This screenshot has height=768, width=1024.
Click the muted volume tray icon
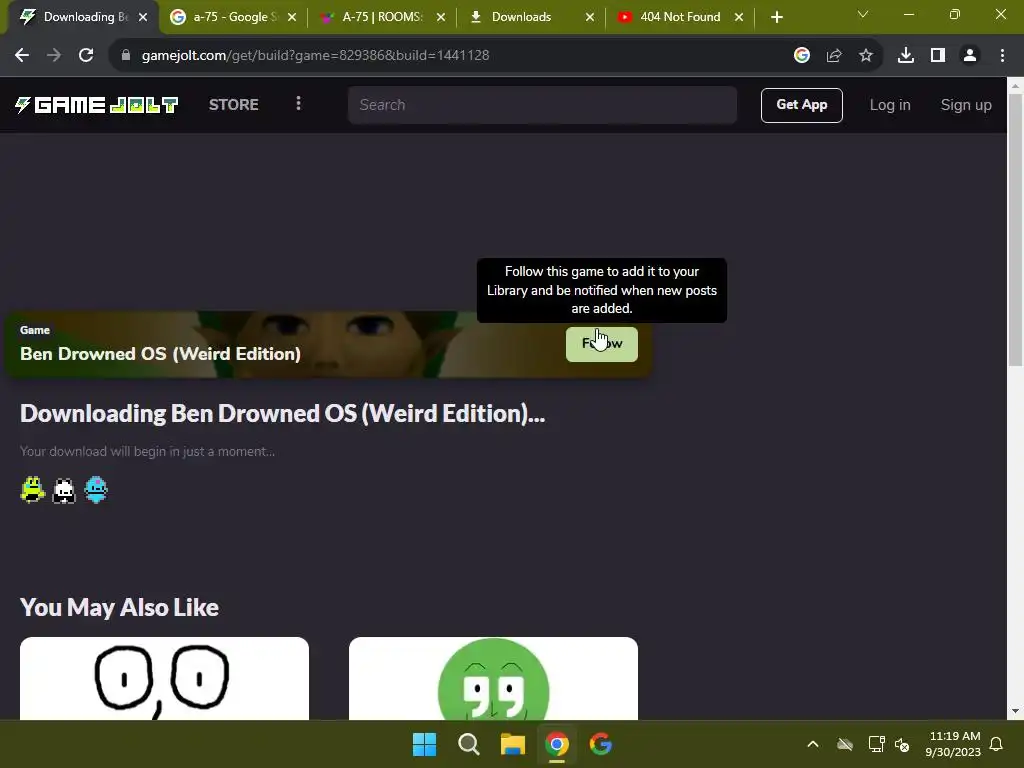tap(902, 744)
